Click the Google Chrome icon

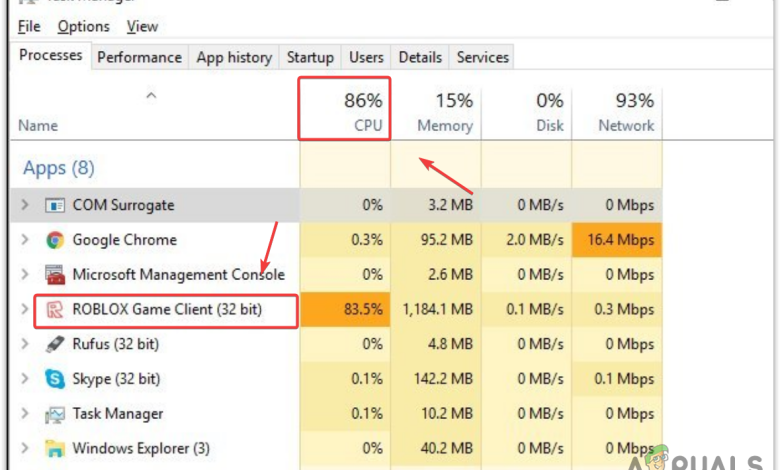tap(55, 240)
